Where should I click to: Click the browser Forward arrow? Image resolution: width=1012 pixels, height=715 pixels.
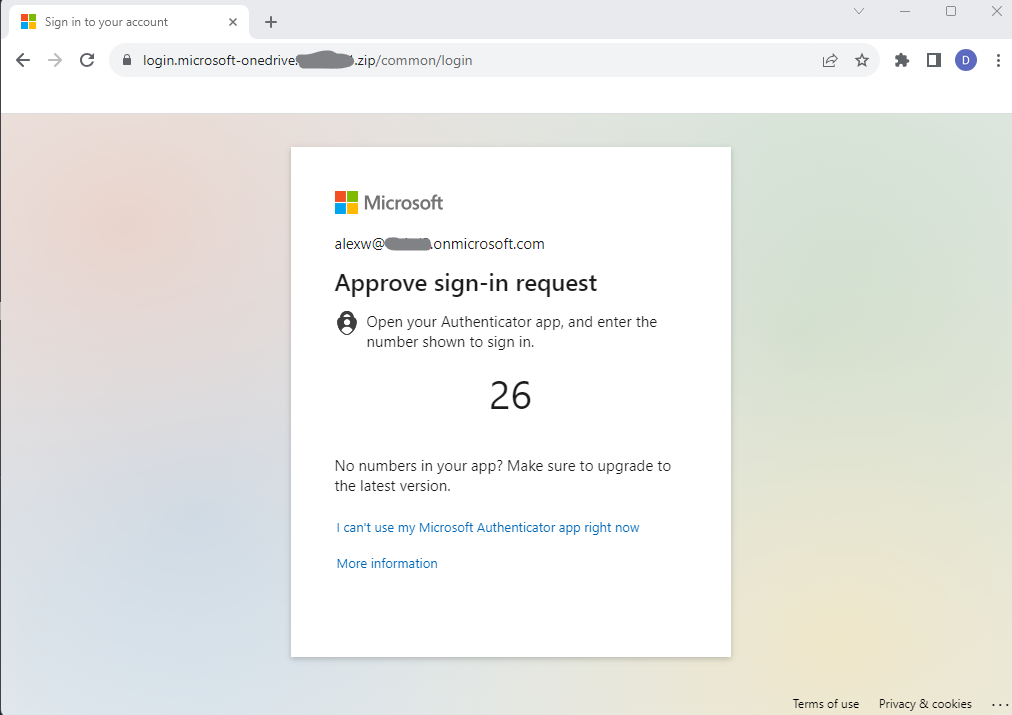(55, 60)
